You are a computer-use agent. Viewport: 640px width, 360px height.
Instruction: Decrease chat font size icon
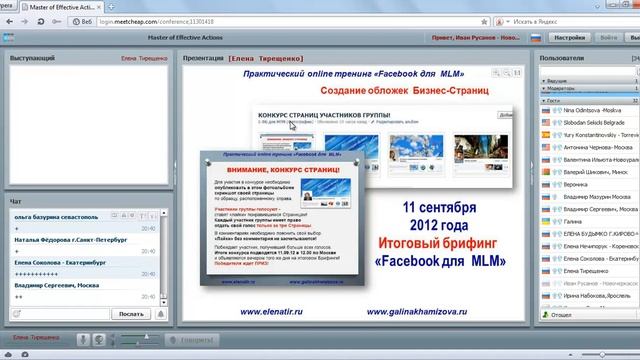[x=152, y=216]
